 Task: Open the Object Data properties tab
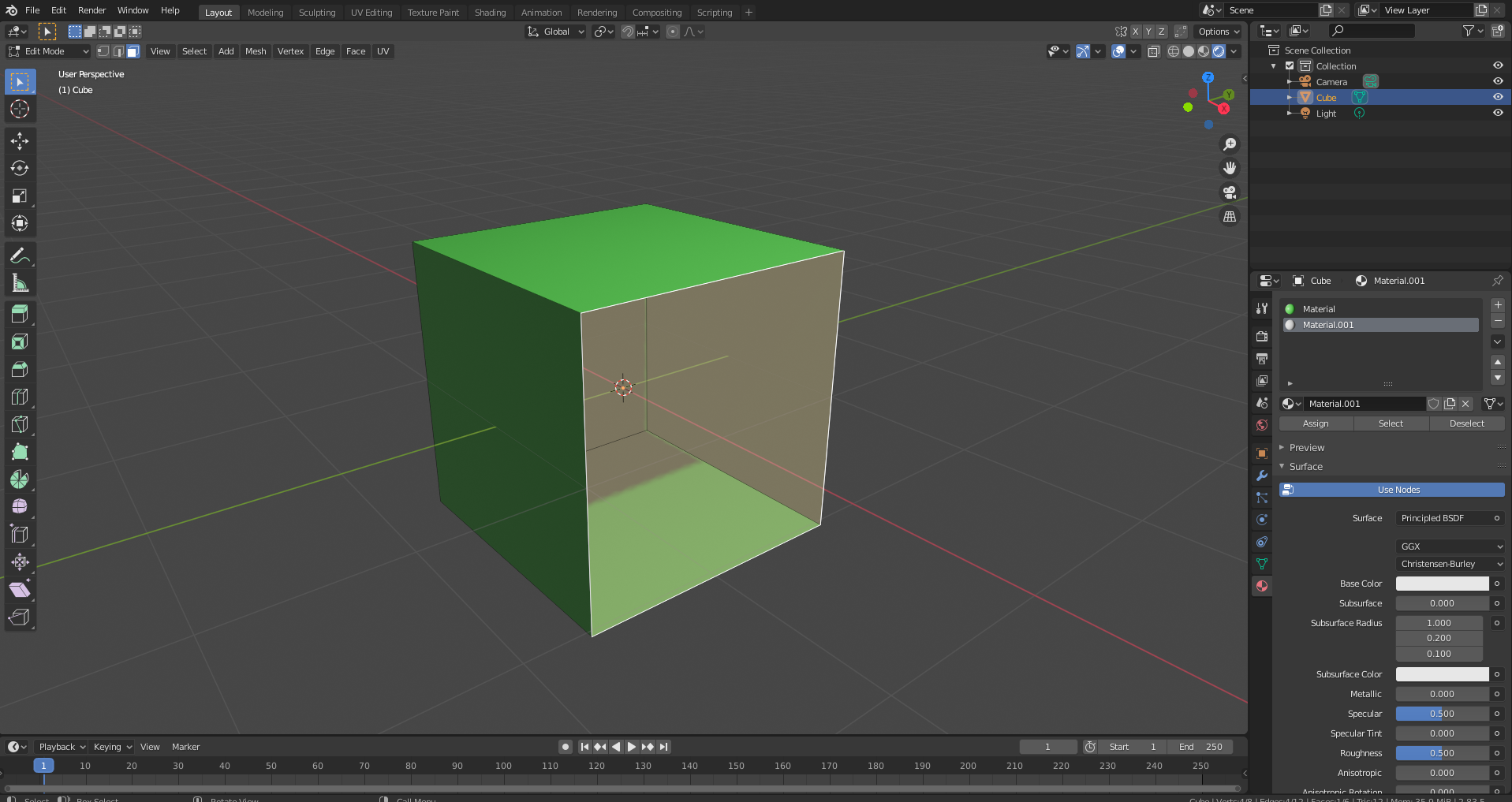(x=1262, y=564)
